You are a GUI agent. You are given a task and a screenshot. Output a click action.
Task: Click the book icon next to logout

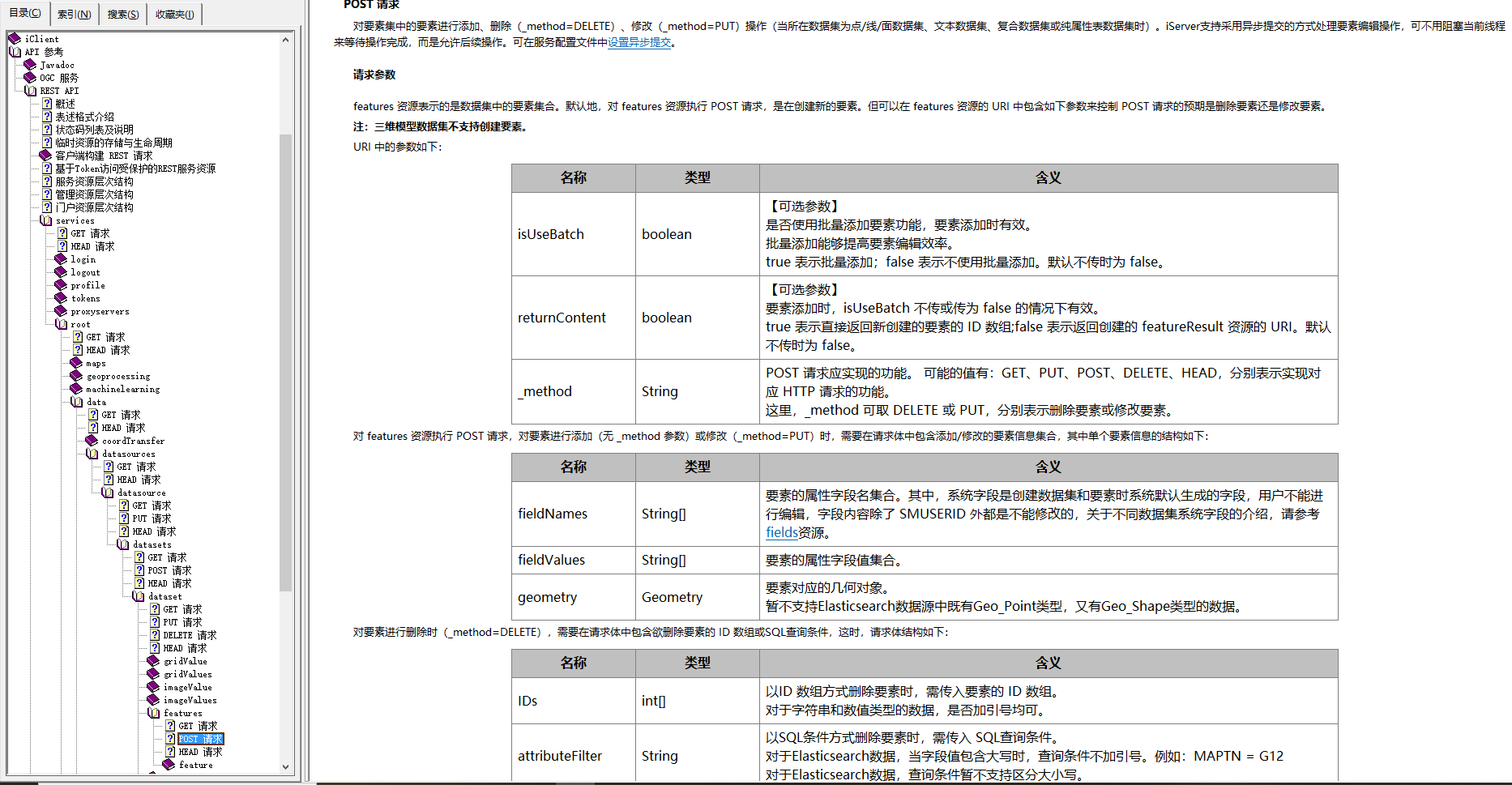tap(61, 272)
